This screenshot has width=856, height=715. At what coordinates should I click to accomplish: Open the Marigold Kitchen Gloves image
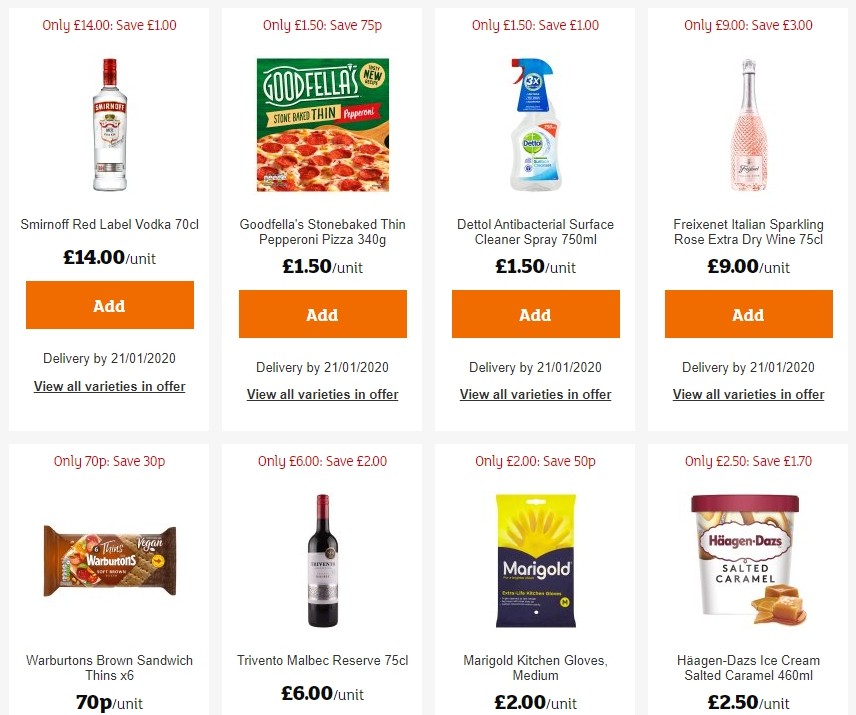535,560
